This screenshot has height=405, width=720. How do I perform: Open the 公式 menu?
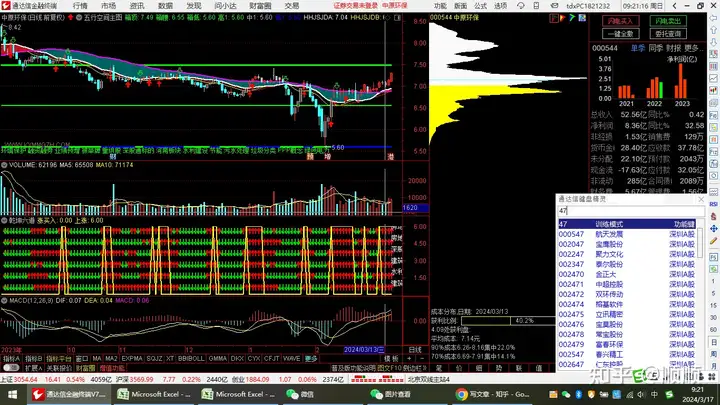click(480, 6)
